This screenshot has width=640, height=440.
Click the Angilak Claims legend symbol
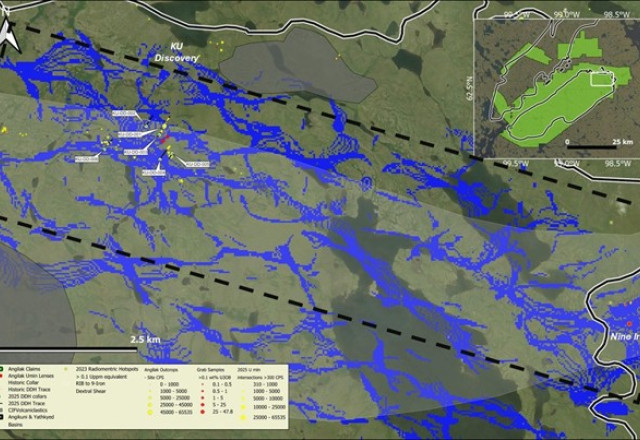click(4, 369)
